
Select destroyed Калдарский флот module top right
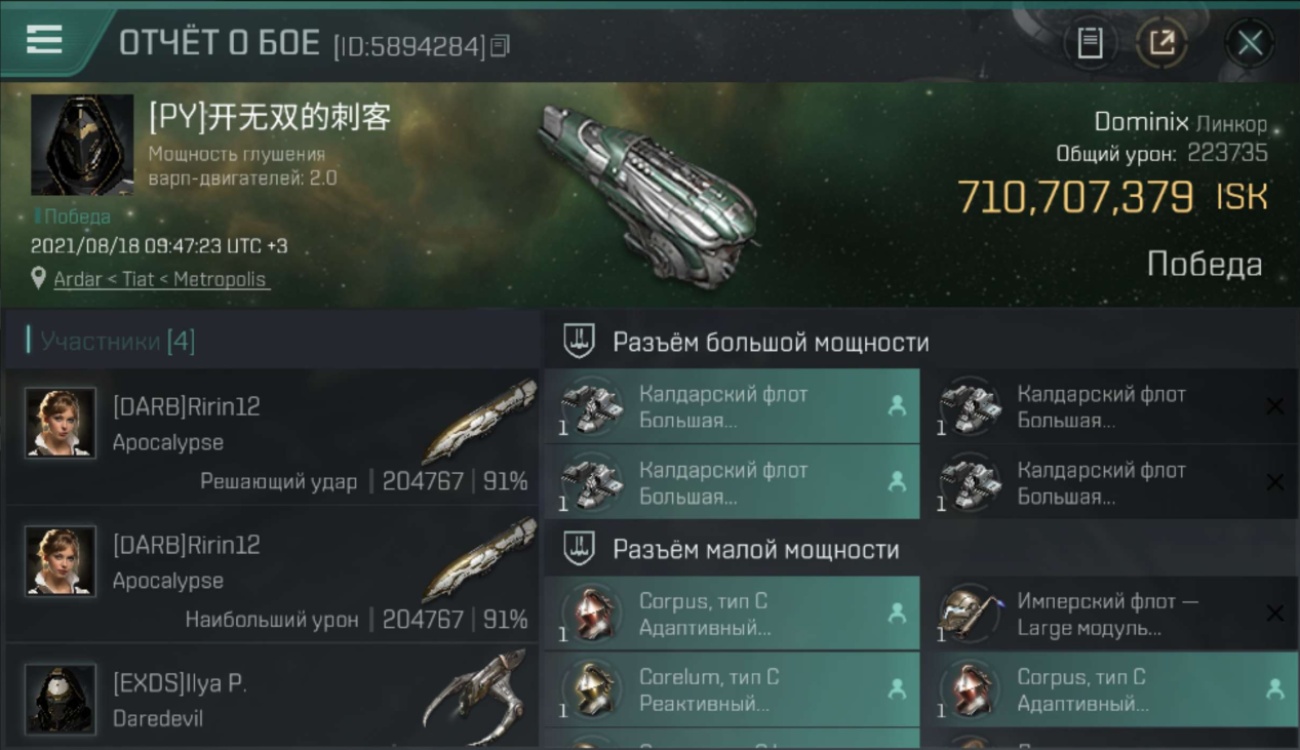click(x=1110, y=406)
